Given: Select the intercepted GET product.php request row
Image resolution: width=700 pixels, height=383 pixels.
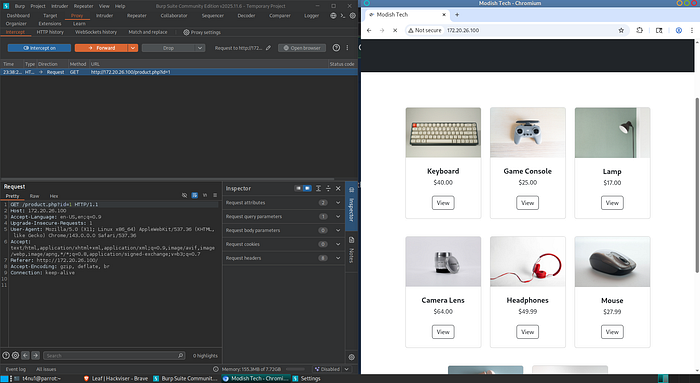Looking at the screenshot, I should (179, 72).
